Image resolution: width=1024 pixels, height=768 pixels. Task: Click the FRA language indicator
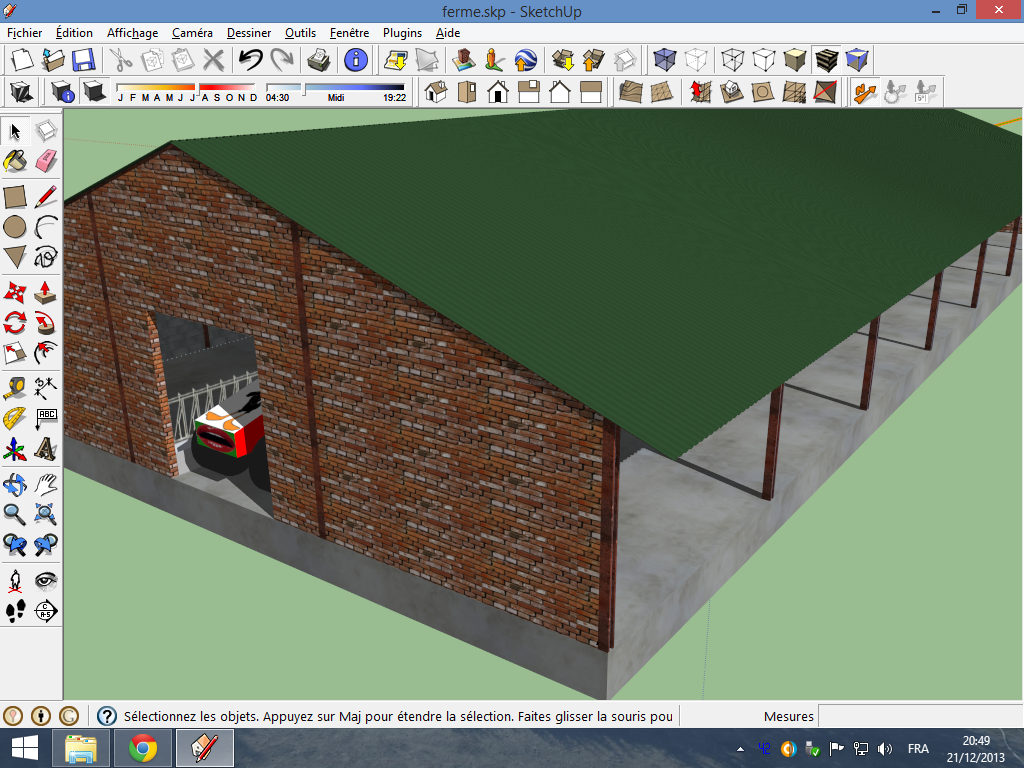pos(918,749)
